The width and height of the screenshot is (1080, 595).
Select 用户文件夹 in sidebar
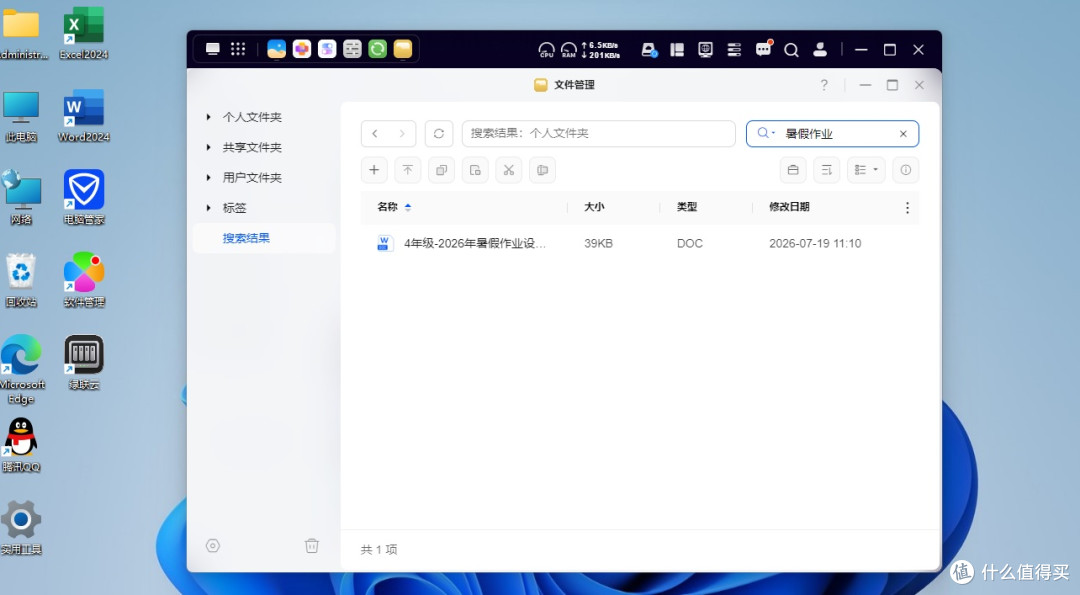tap(252, 178)
